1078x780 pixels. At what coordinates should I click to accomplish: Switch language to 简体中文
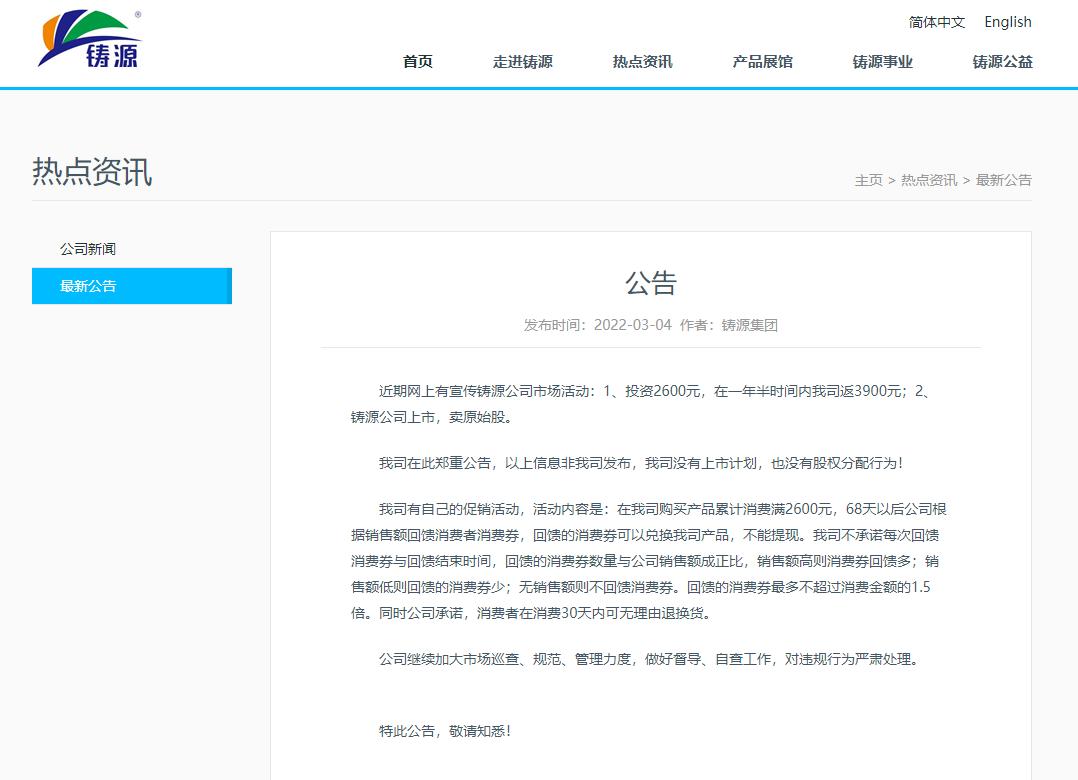[936, 22]
